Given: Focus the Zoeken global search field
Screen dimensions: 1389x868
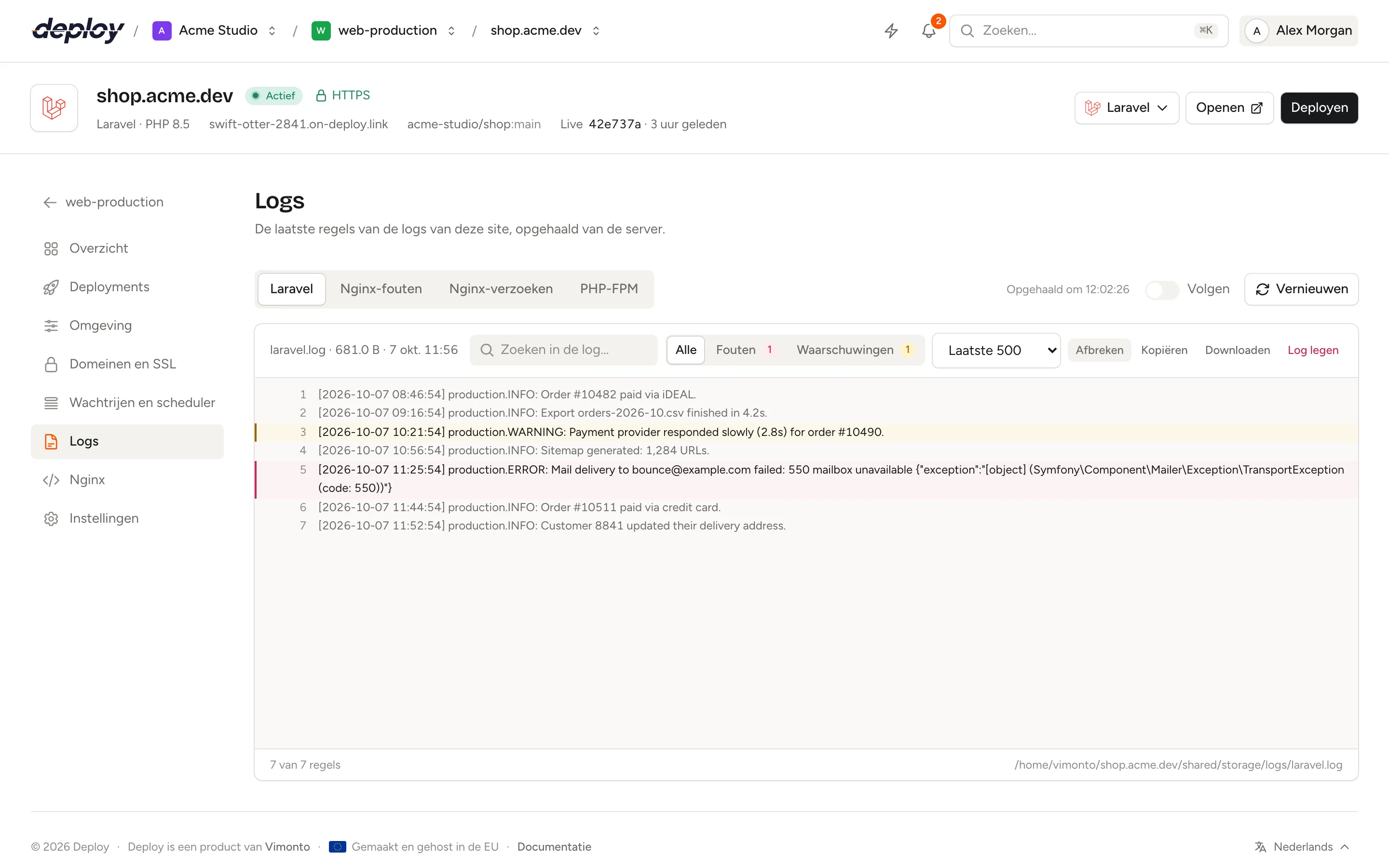Looking at the screenshot, I should coord(1088,30).
